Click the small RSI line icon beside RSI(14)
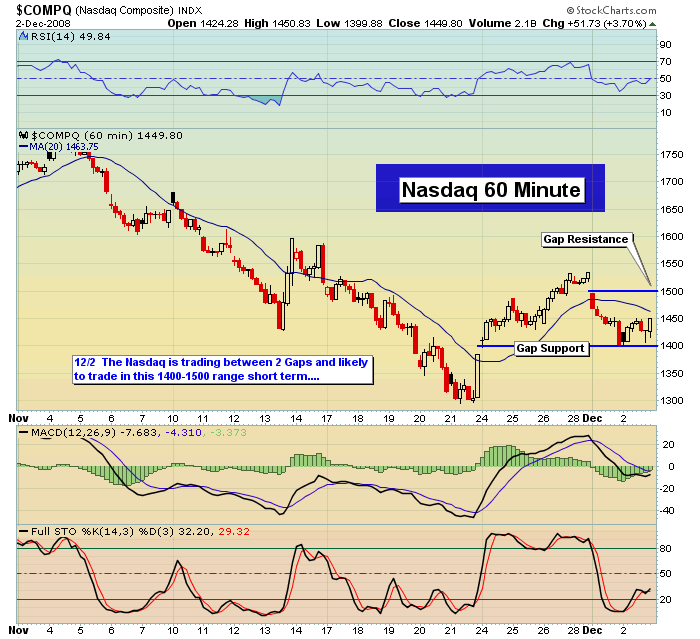The height and width of the screenshot is (639, 700). point(24,36)
